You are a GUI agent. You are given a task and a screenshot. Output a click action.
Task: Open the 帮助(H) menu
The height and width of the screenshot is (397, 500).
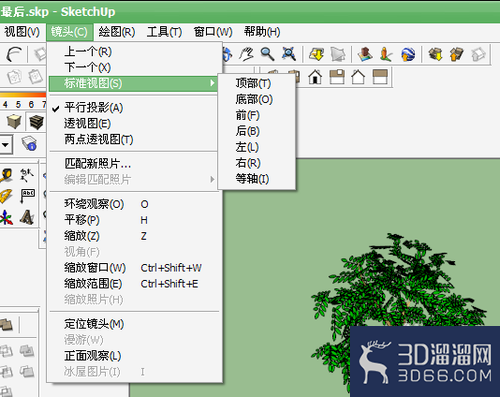[x=262, y=32]
